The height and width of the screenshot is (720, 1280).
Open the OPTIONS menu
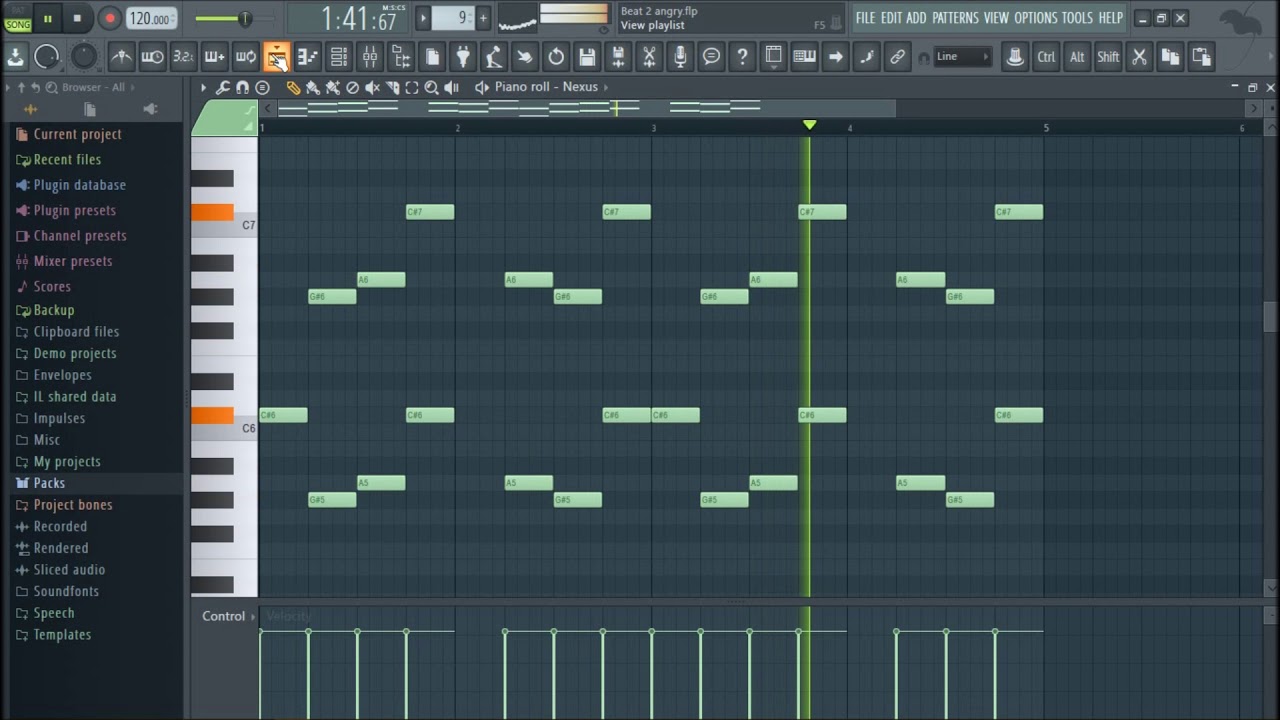[x=1035, y=18]
